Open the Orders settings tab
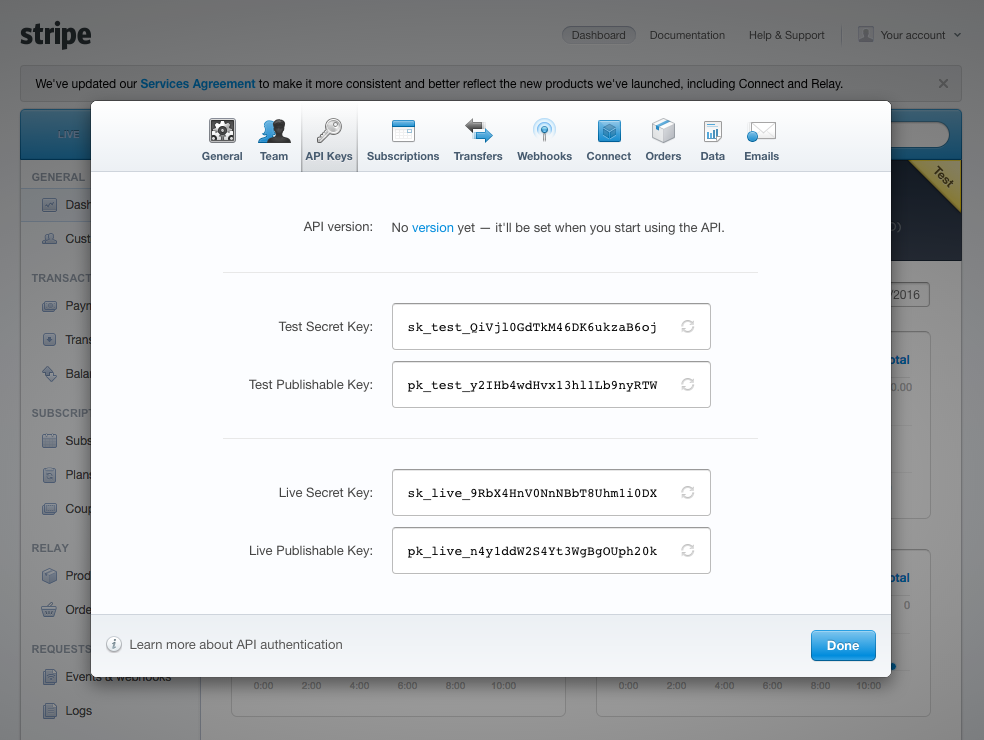Viewport: 984px width, 740px height. pyautogui.click(x=663, y=139)
